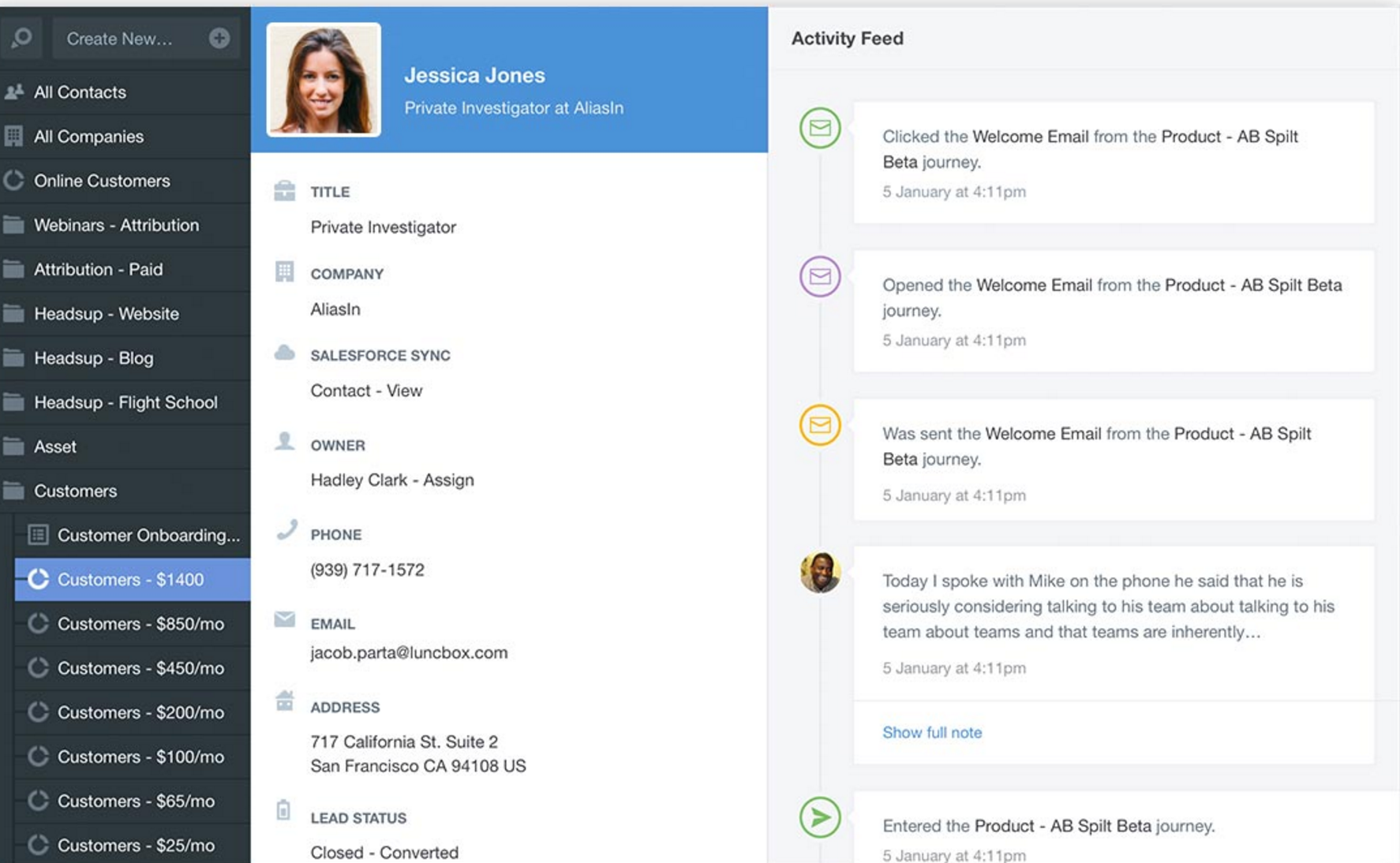Click phone number (939) 717-1572

[x=367, y=570]
